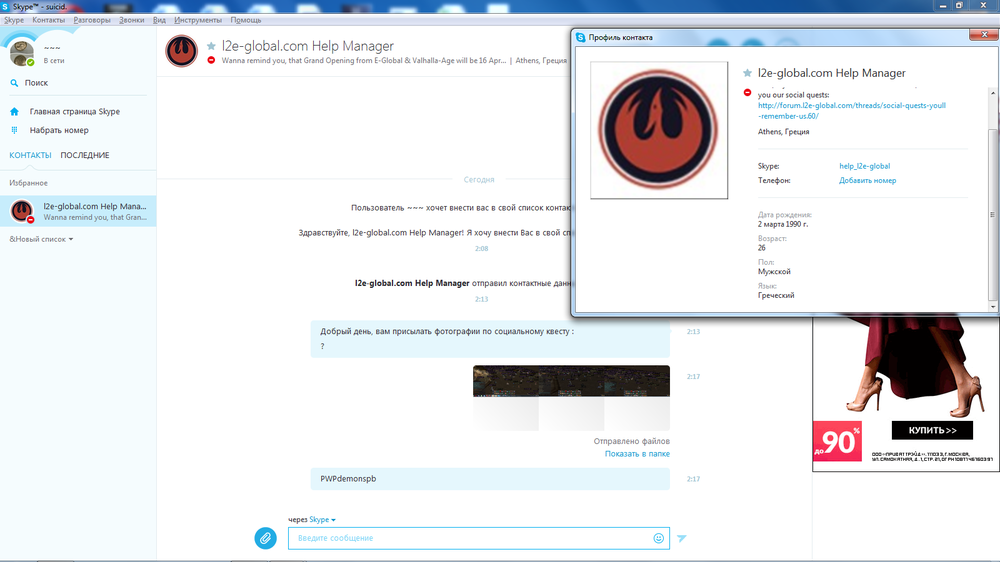The width and height of the screenshot is (1000, 562).
Task: Click the search magnifier icon
Action: 14,83
